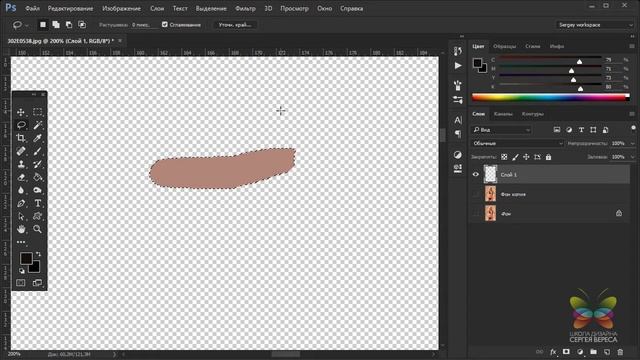The image size is (640, 360).
Task: Create a new layer group
Action: coord(593,352)
